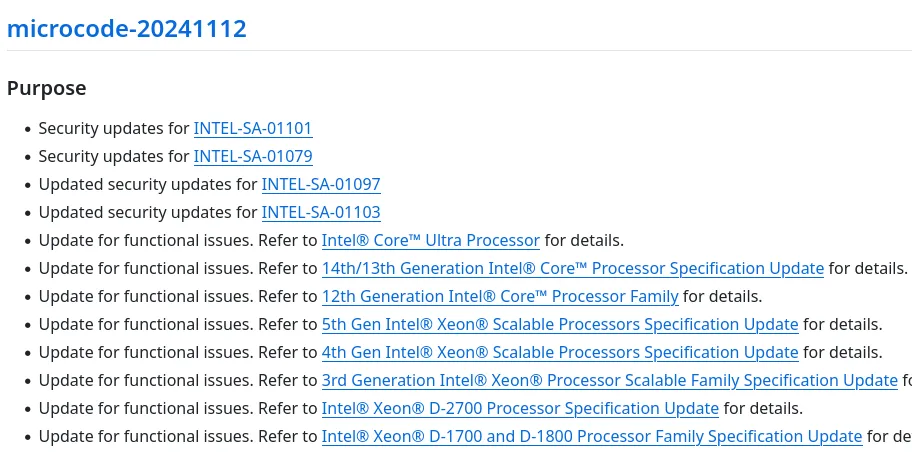Open the Xeon D-2700 Processor Specification Update link

[520, 408]
